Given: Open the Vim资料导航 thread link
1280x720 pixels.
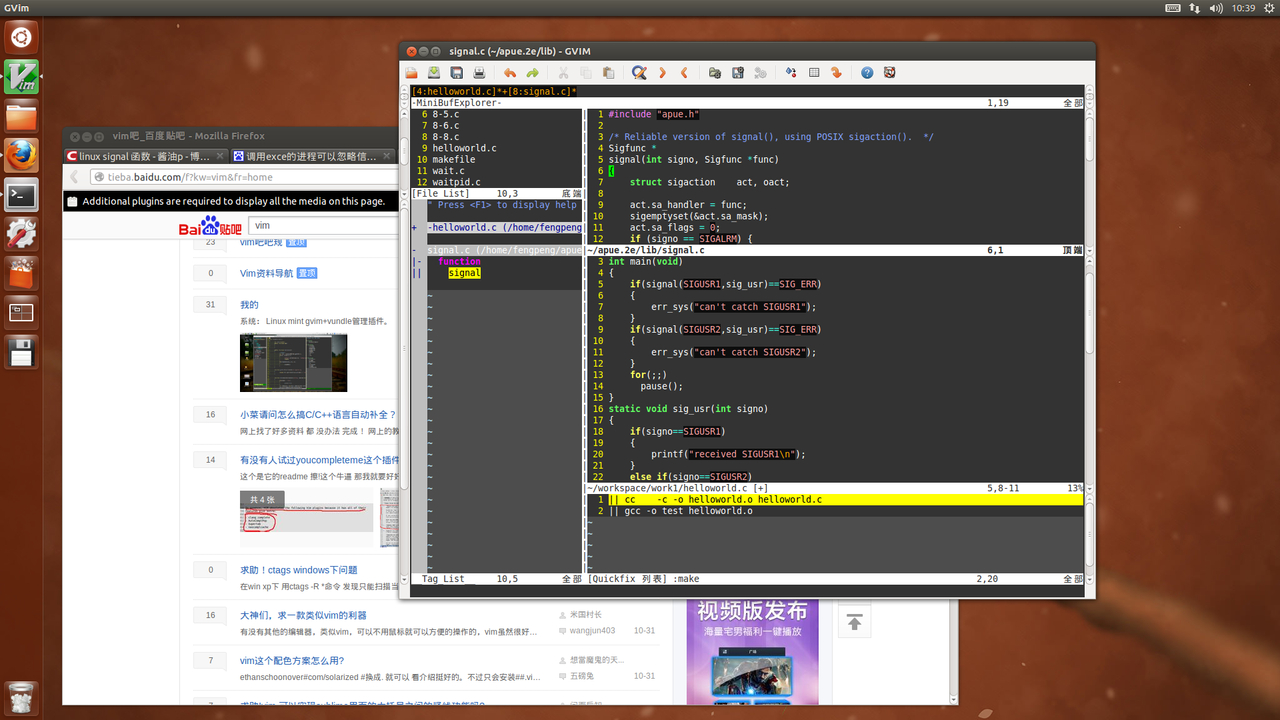Looking at the screenshot, I should [x=266, y=273].
